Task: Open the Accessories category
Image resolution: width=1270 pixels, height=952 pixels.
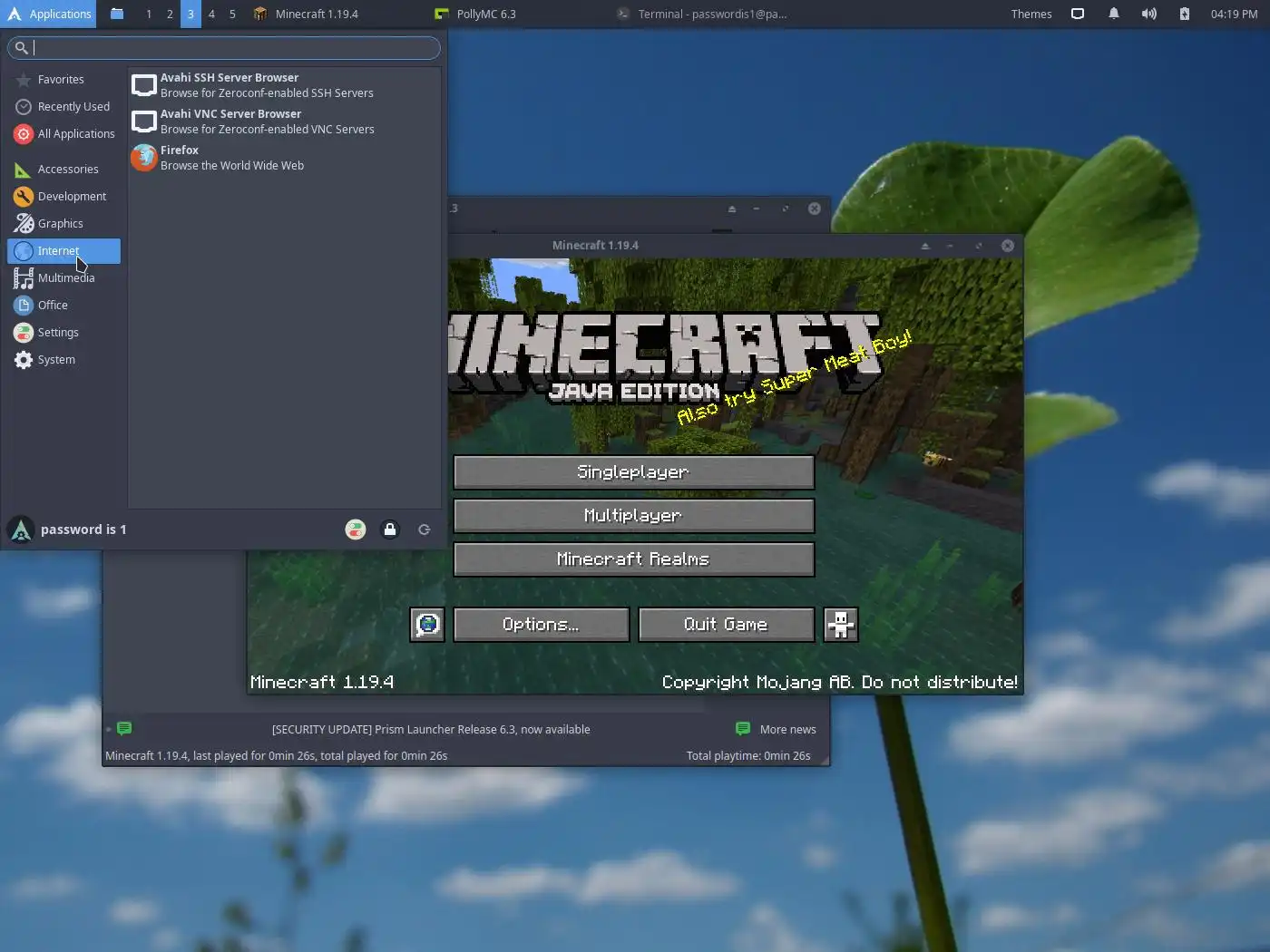Action: click(x=63, y=170)
